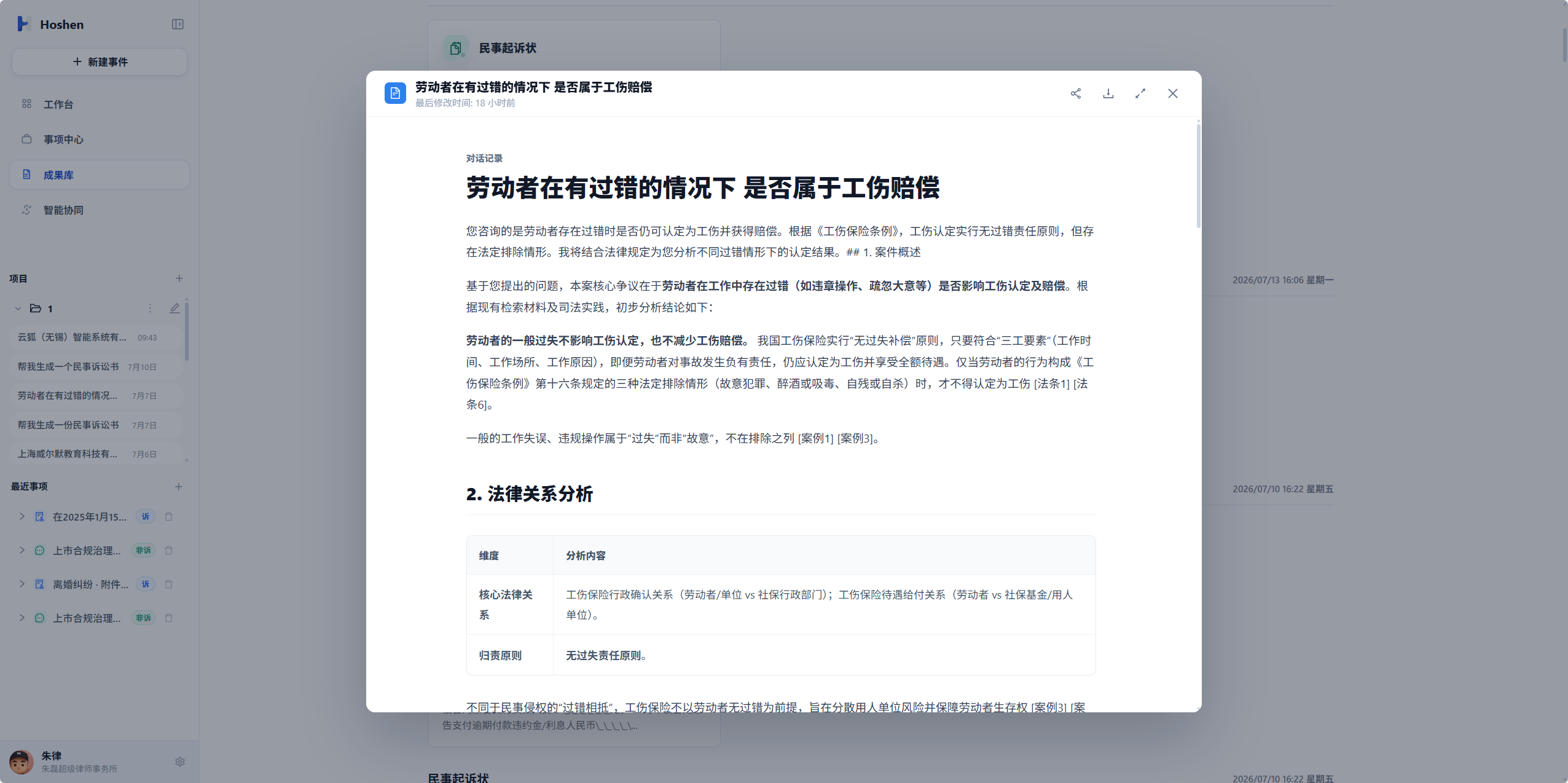Click user avatar of 朱律

click(x=22, y=762)
